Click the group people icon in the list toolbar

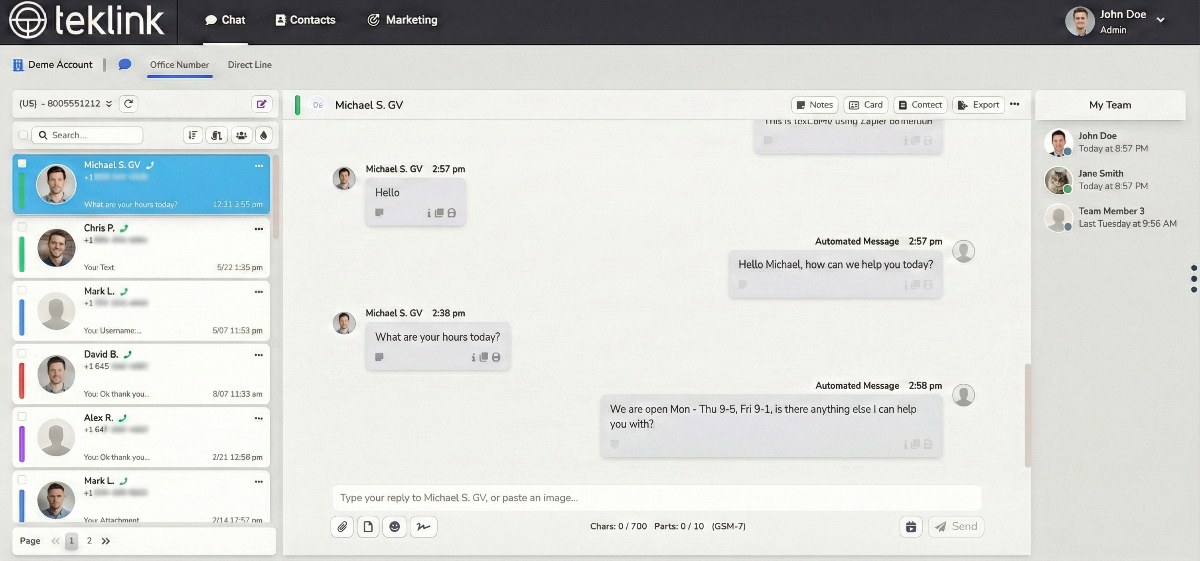[241, 135]
